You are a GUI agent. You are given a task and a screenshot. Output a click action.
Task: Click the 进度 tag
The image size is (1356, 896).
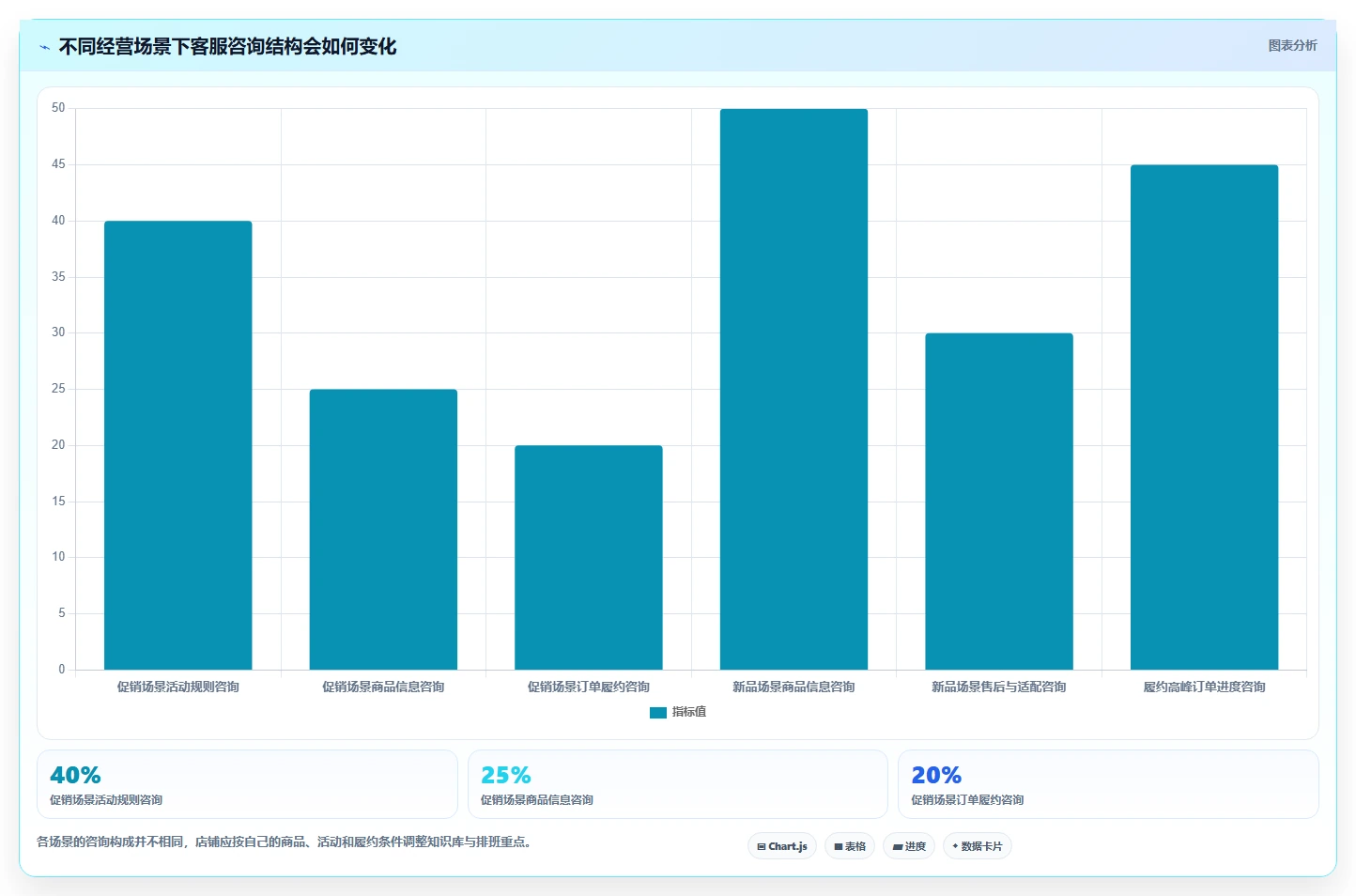pyautogui.click(x=909, y=846)
